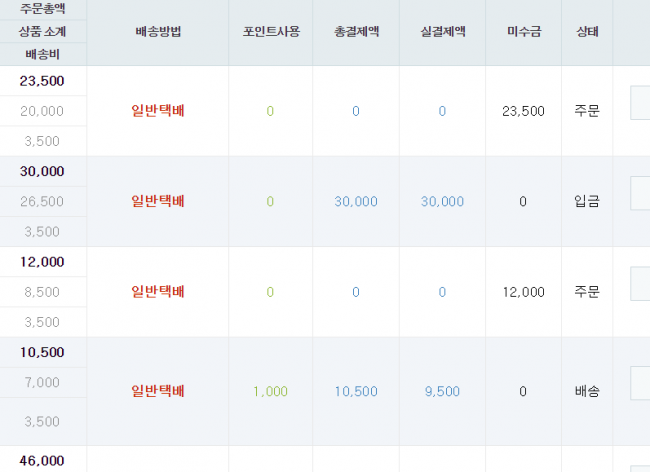
Task: Click the 배송 status cell
Action: pos(587,391)
